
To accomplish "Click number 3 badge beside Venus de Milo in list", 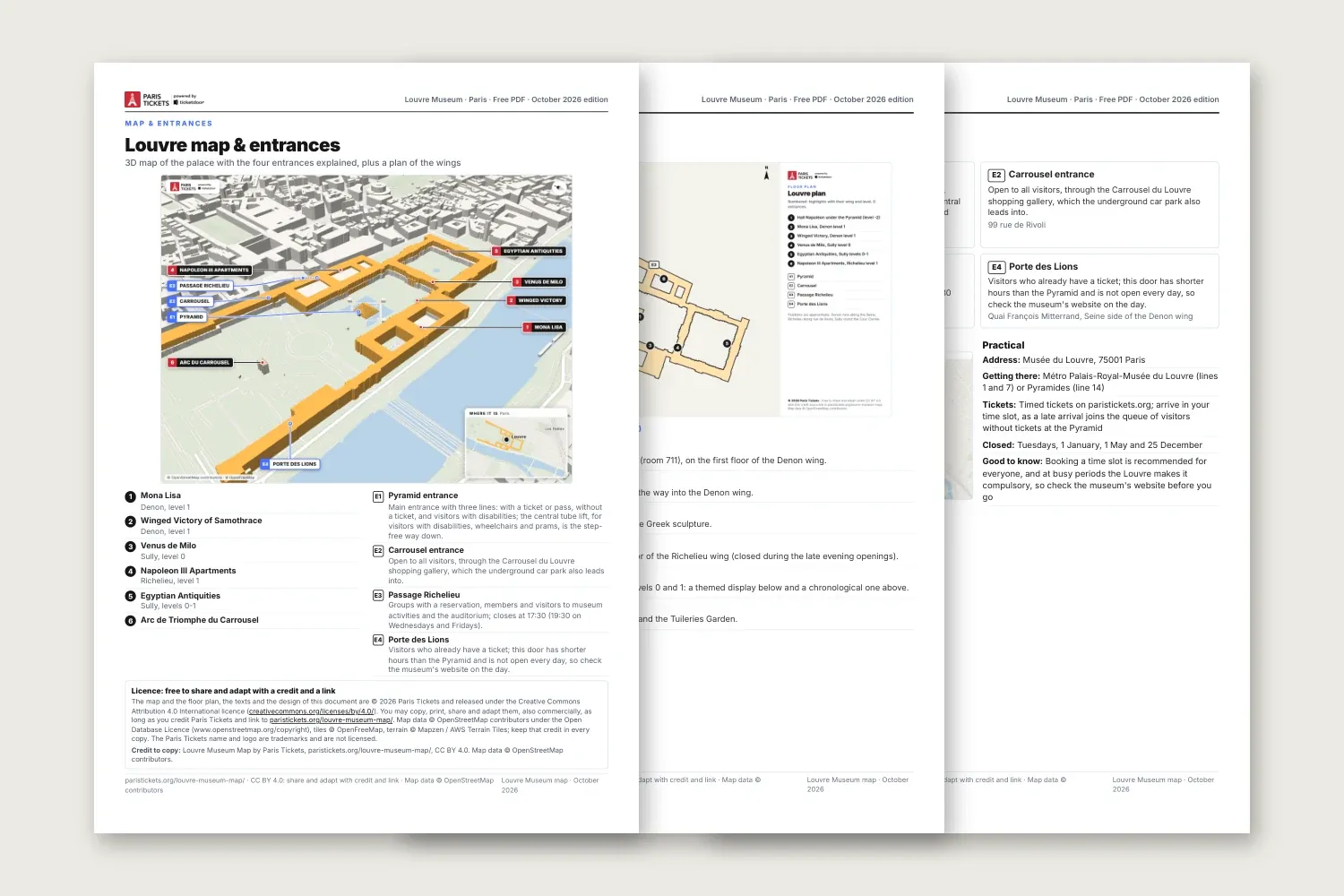I will [x=131, y=547].
